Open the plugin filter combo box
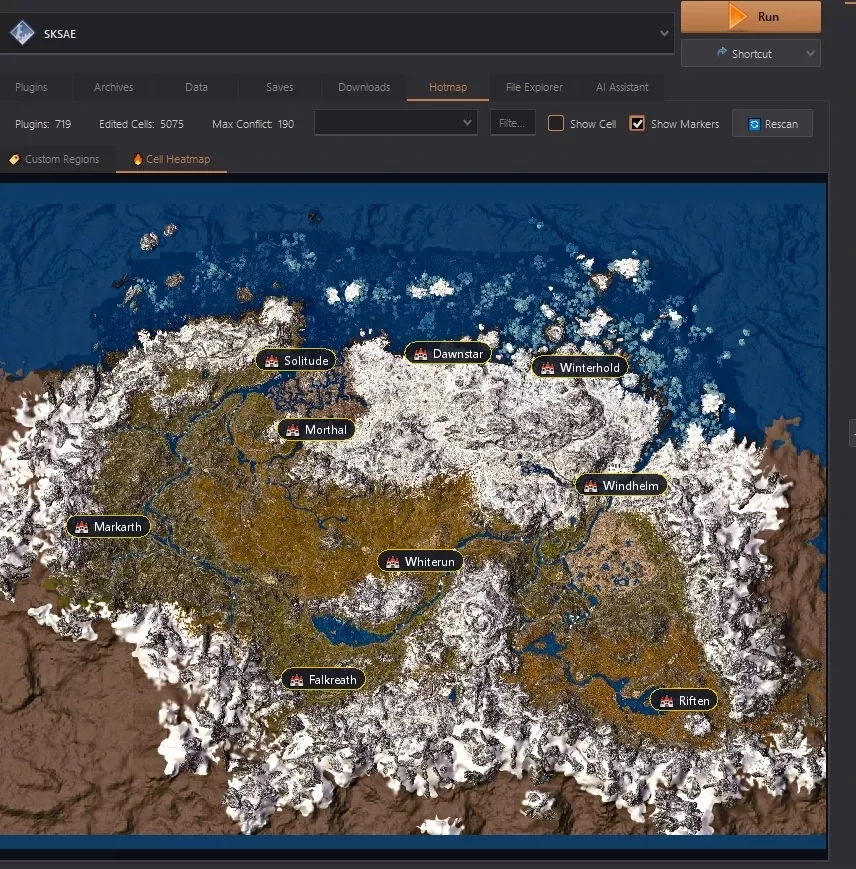Viewport: 856px width, 869px height. 396,122
